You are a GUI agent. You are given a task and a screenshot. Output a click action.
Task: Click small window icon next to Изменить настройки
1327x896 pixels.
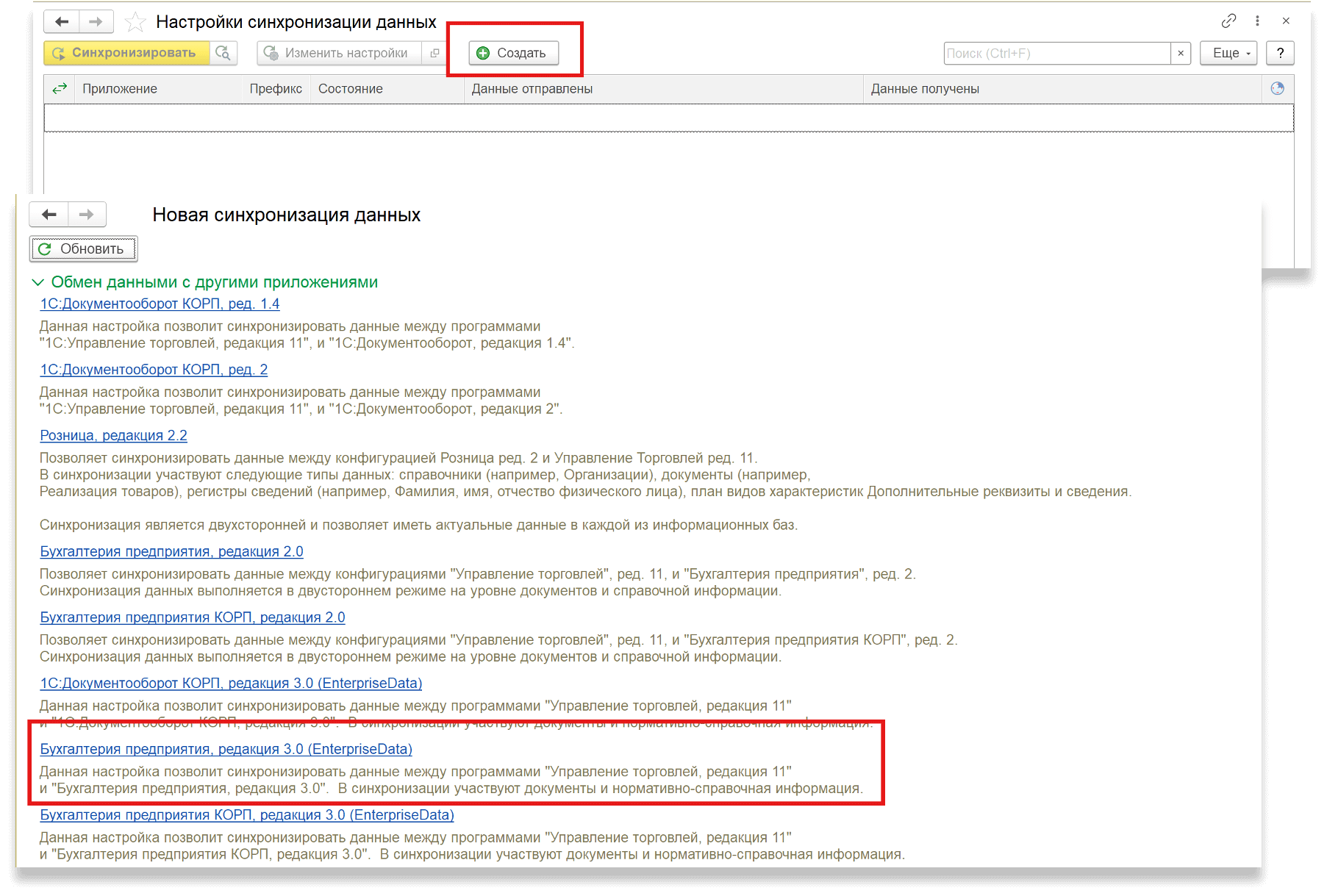tap(434, 53)
